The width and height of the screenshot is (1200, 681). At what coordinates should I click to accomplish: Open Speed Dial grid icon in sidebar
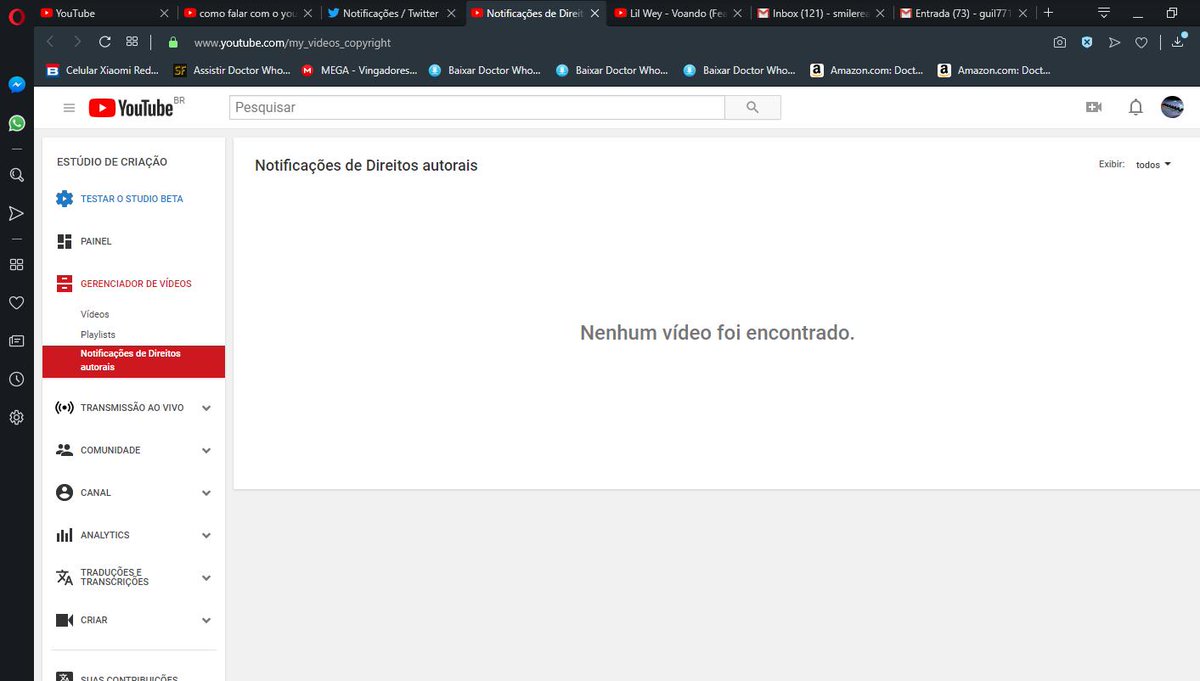(16, 265)
